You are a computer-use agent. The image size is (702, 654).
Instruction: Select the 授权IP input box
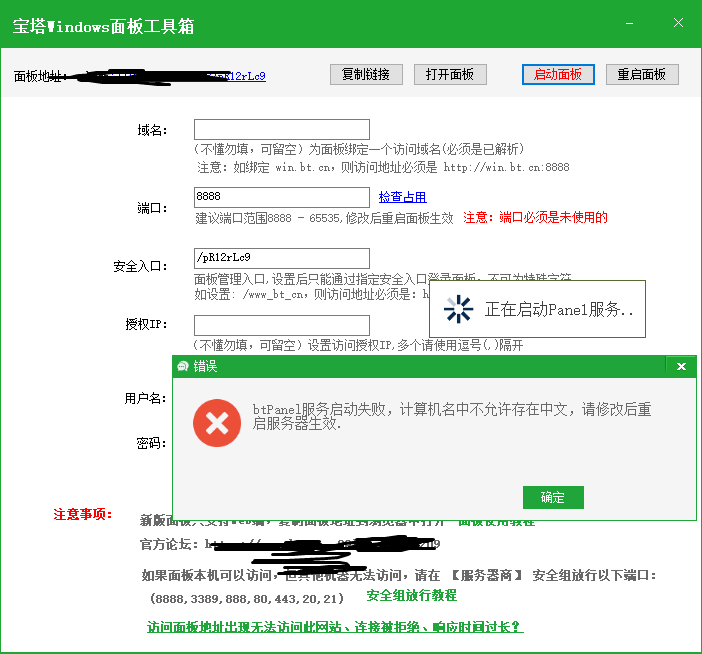pos(282,325)
